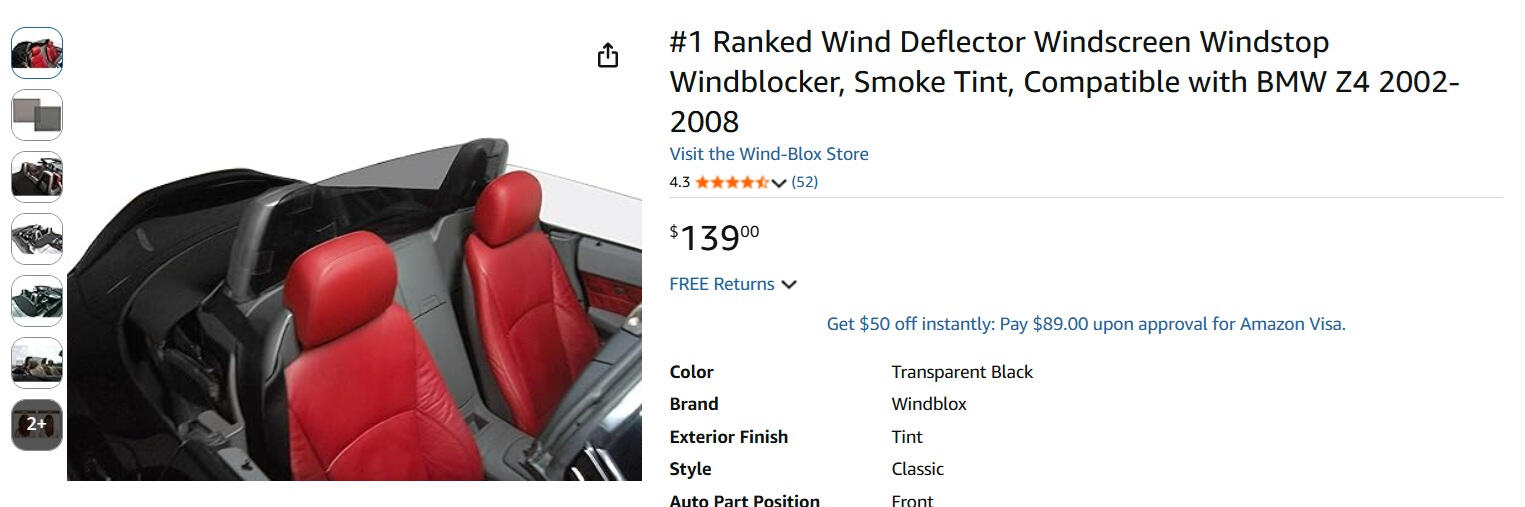Expand the FREE Returns chevron arrow
This screenshot has height=507, width=1525.
[789, 285]
